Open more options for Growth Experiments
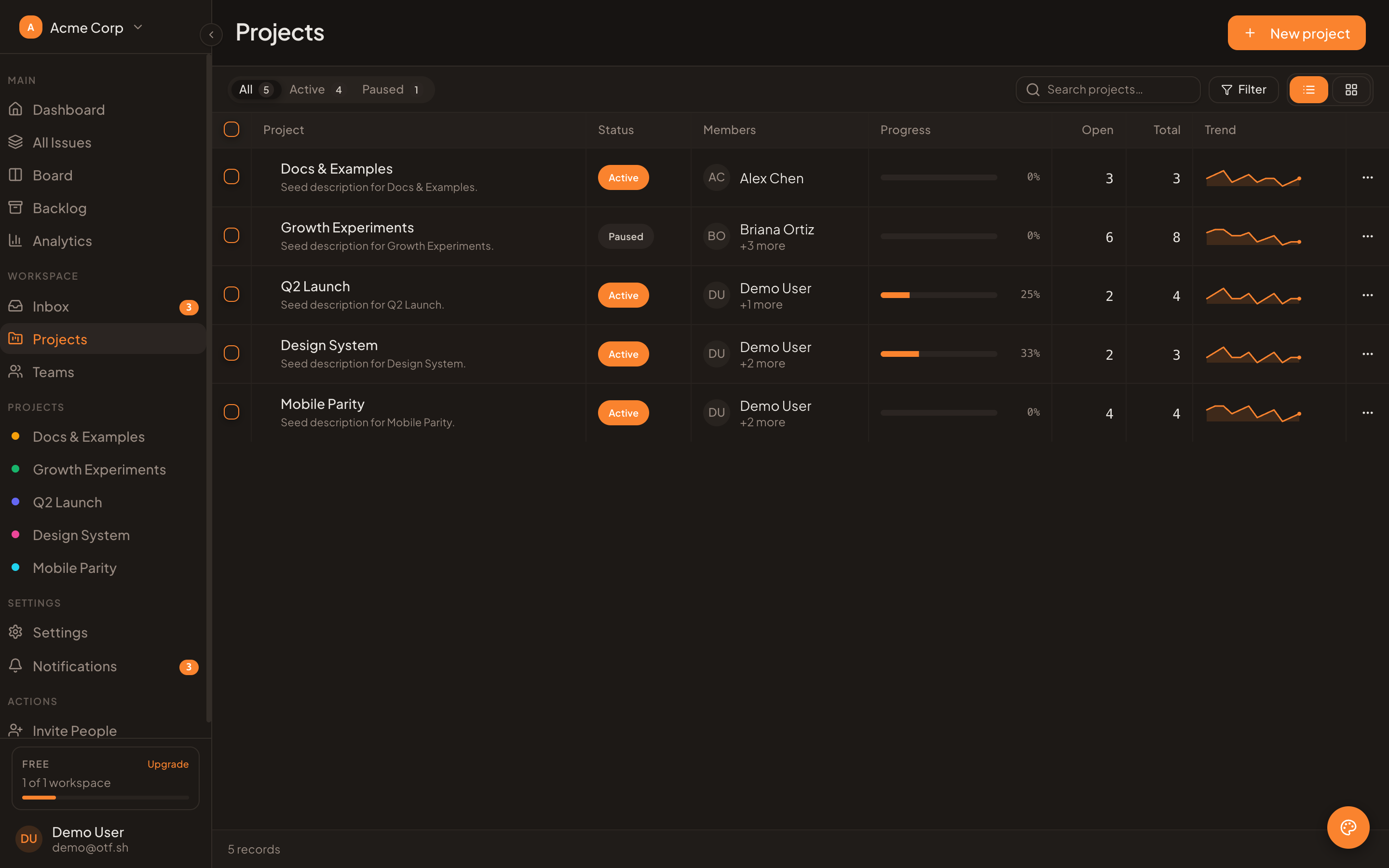This screenshot has height=868, width=1389. click(x=1368, y=236)
